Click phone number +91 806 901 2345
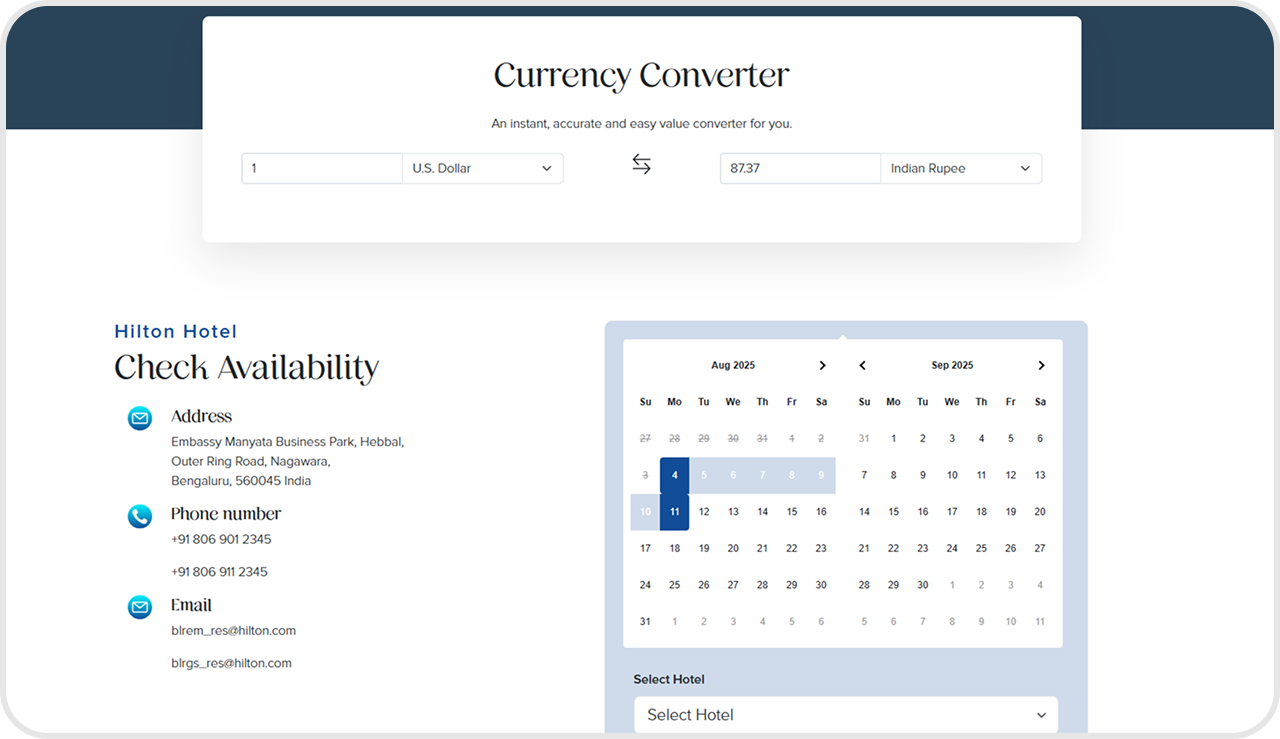This screenshot has height=739, width=1280. (x=221, y=539)
